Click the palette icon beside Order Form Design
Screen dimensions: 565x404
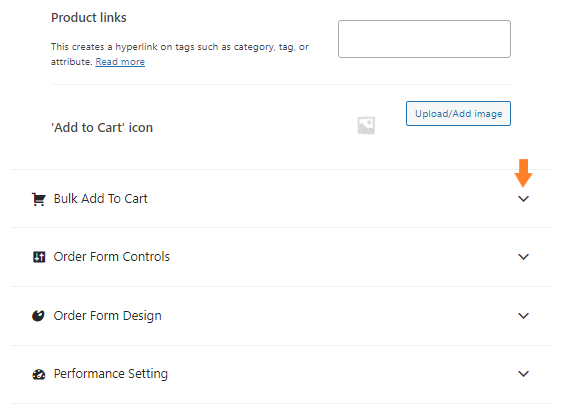(x=38, y=316)
